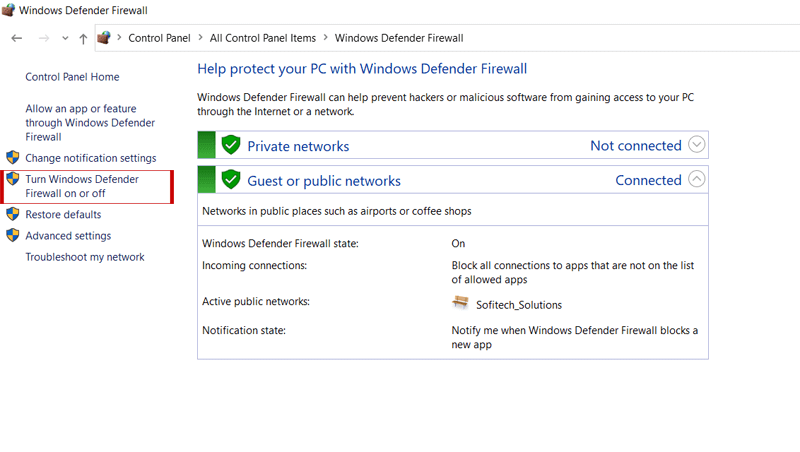This screenshot has width=800, height=452.
Task: Open Turn Windows Defender Firewall on or off
Action: 82,186
